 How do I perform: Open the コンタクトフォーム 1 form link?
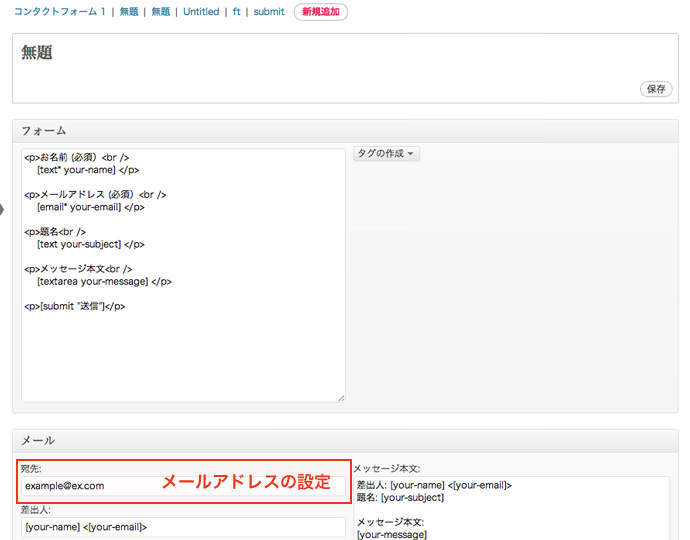(59, 12)
